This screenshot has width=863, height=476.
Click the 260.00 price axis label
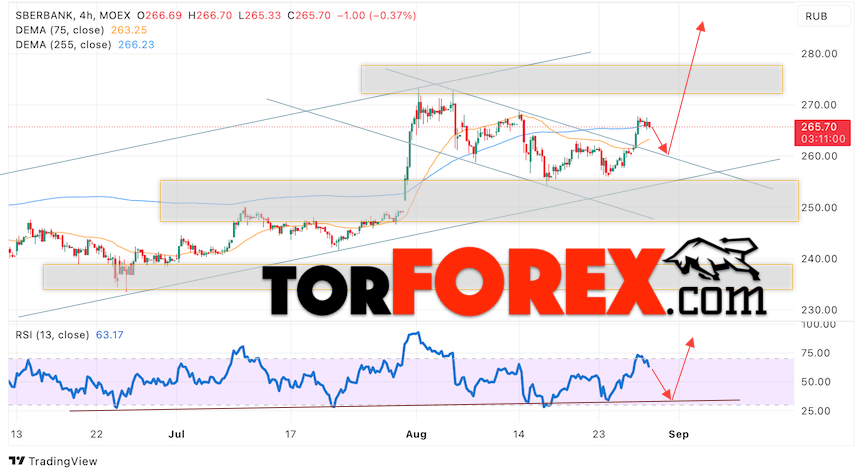pyautogui.click(x=820, y=156)
